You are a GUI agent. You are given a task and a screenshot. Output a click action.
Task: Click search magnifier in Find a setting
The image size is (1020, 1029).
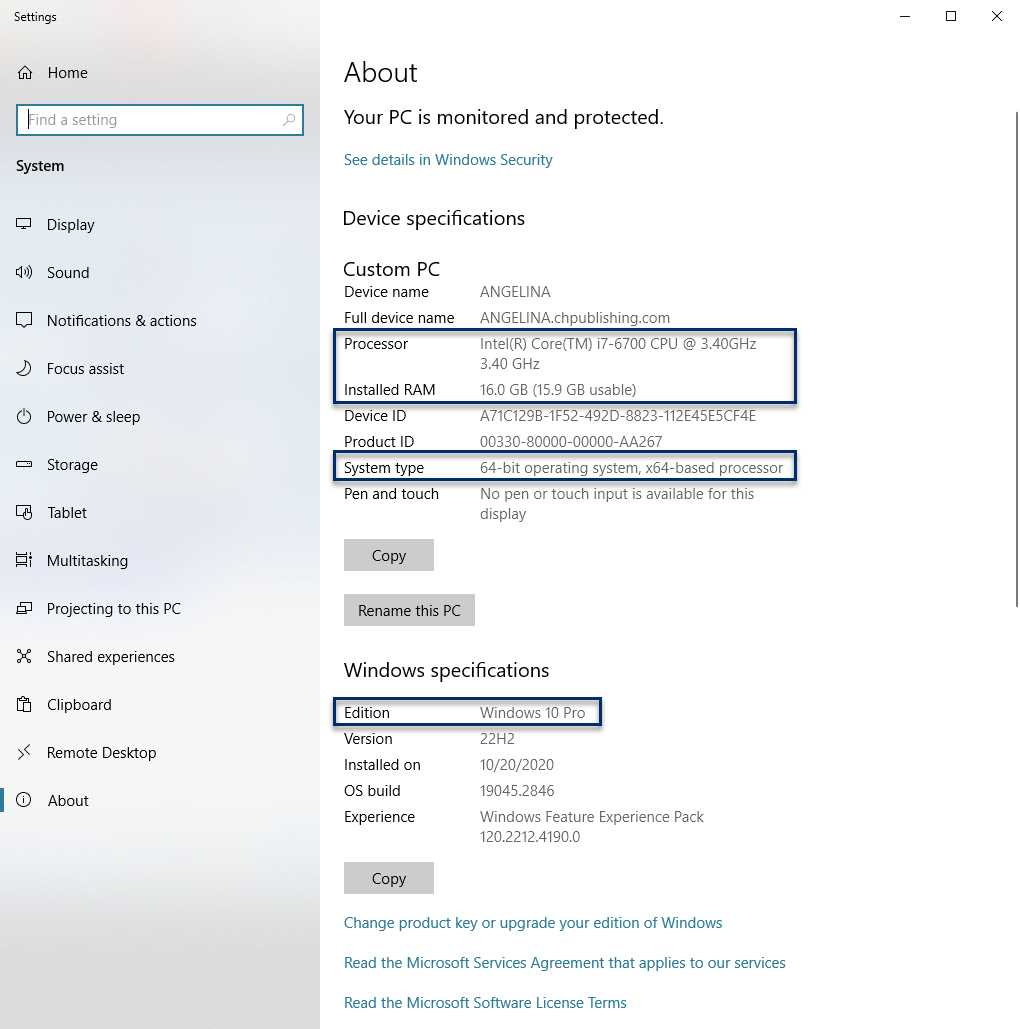[x=289, y=120]
